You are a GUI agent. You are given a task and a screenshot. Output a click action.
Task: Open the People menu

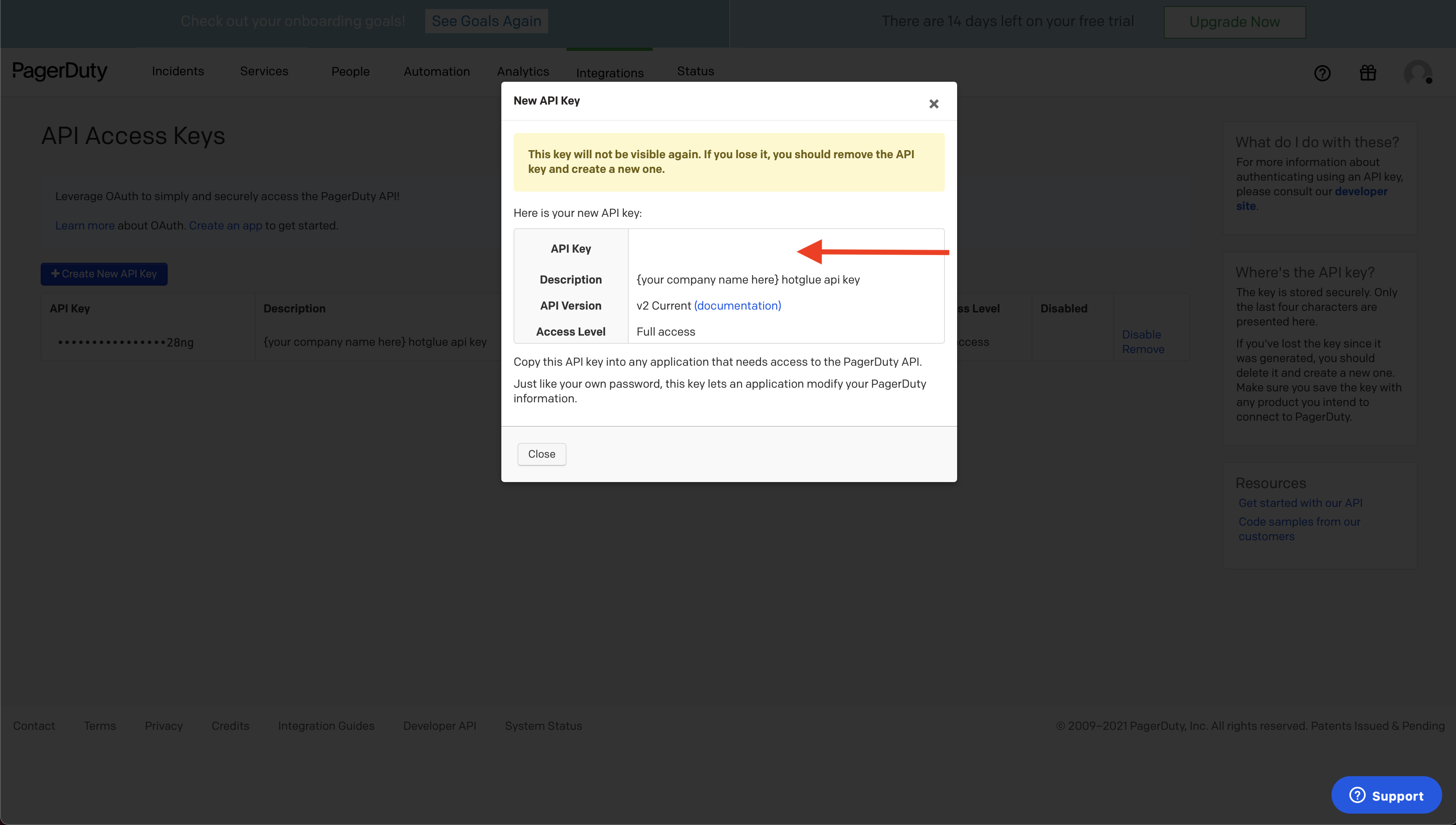[350, 72]
